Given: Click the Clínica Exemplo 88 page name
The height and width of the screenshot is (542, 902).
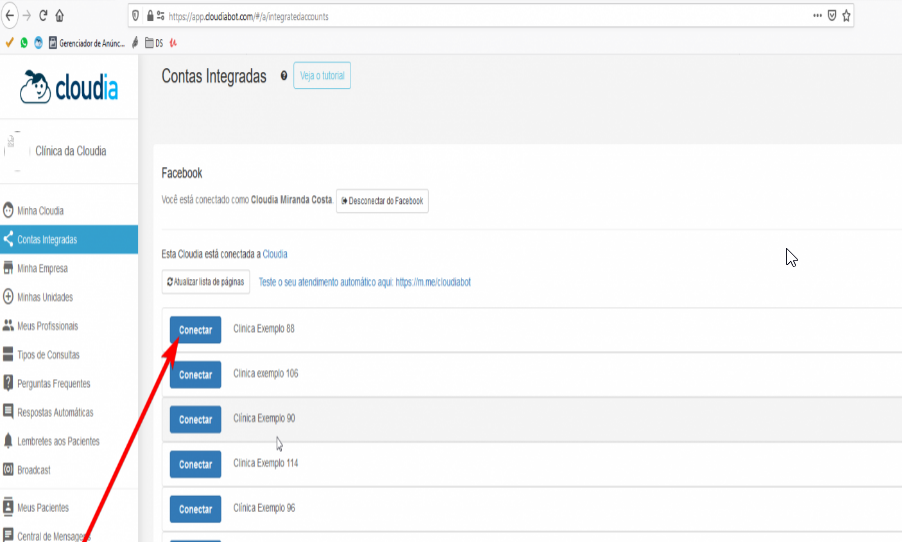Looking at the screenshot, I should pos(263,329).
